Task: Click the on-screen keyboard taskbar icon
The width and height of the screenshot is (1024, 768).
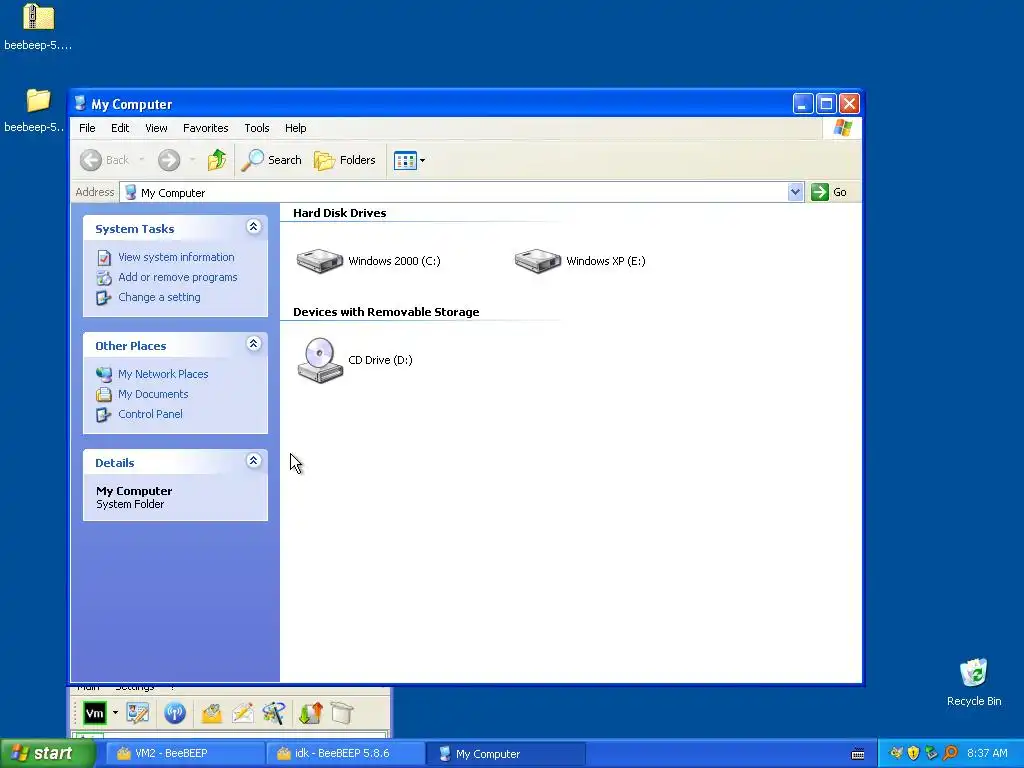Action: click(x=858, y=754)
